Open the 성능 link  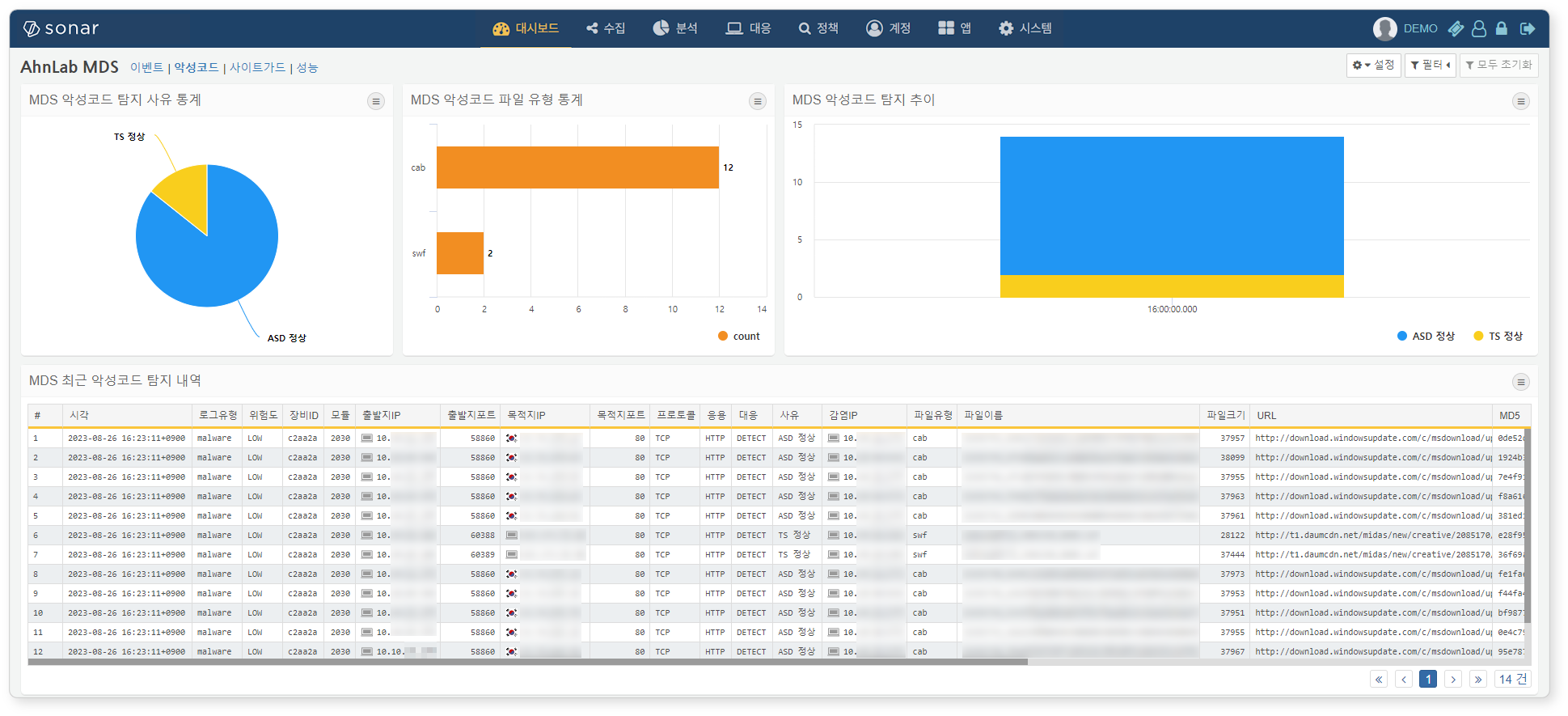coord(307,68)
